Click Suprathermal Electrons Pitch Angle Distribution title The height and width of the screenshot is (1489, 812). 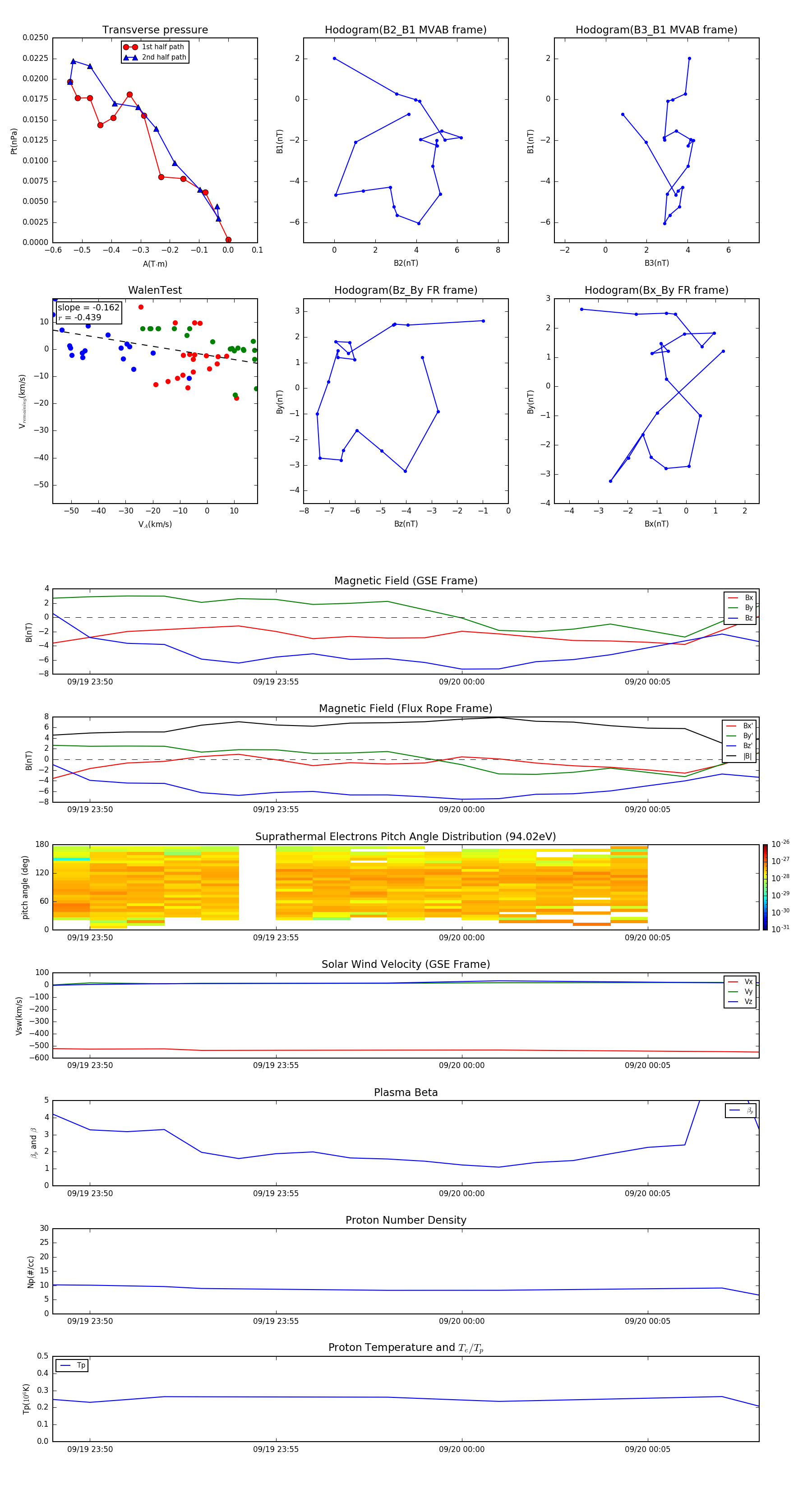coord(406,837)
